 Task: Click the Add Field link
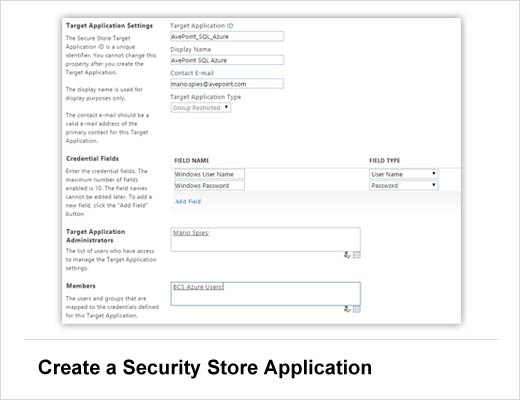click(x=188, y=201)
